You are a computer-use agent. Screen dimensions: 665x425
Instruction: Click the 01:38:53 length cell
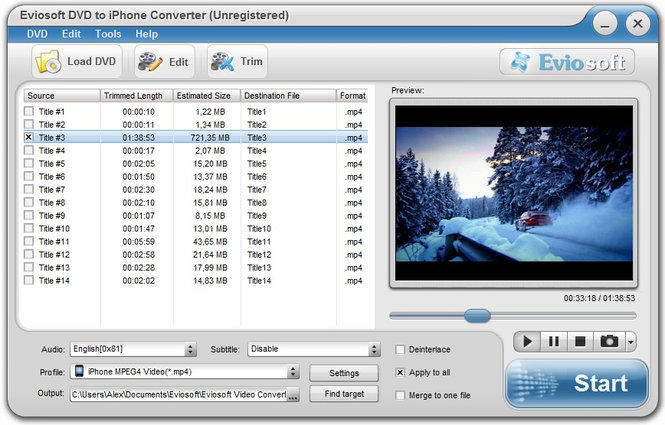[x=139, y=137]
